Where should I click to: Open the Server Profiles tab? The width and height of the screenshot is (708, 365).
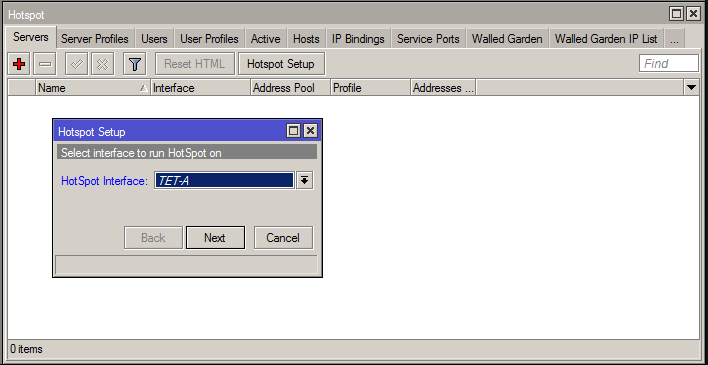point(95,39)
